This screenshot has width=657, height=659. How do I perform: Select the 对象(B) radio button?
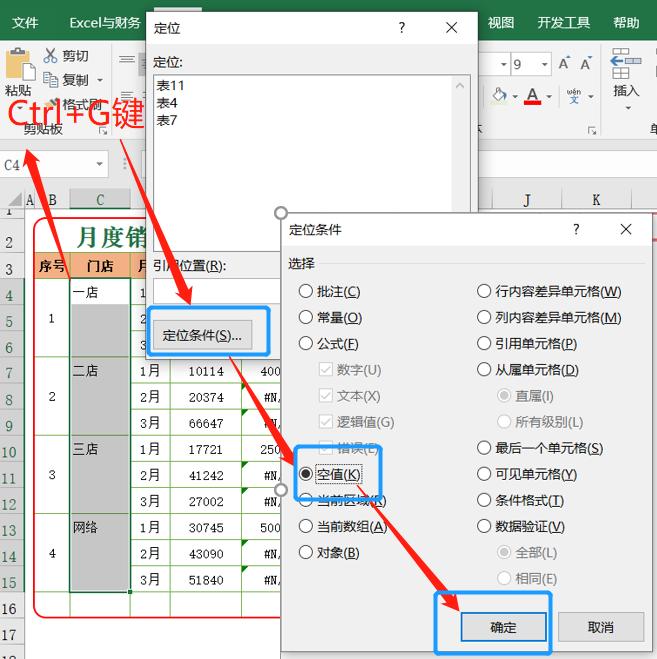[306, 552]
